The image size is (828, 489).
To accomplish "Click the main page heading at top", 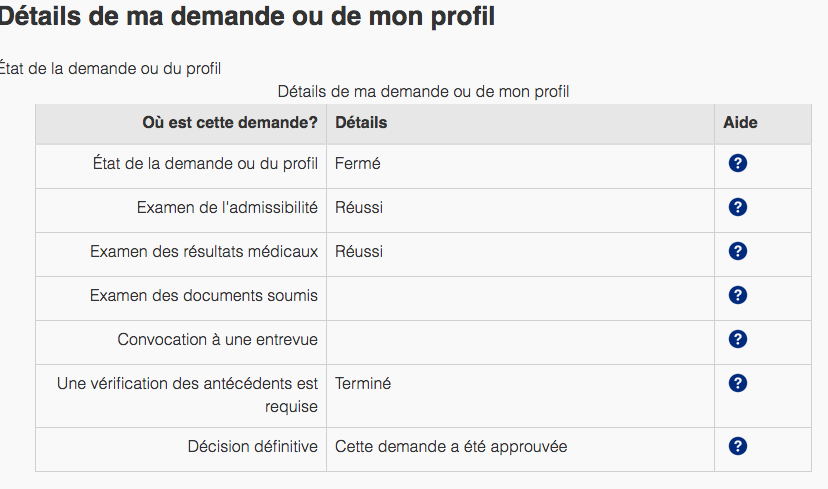I will click(246, 17).
